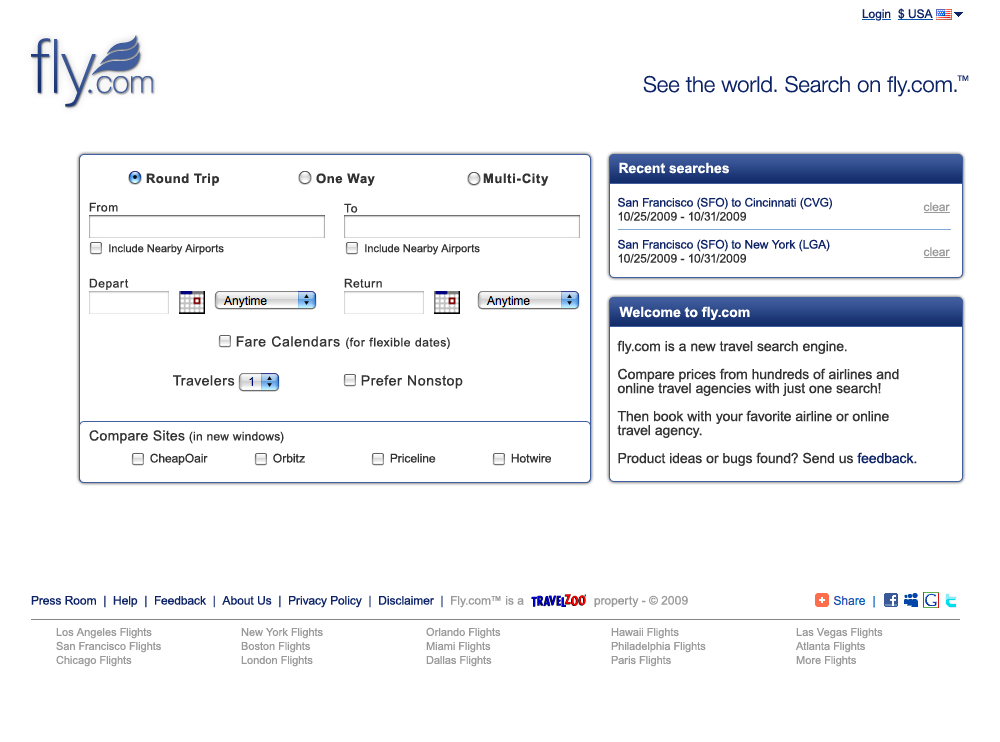The height and width of the screenshot is (742, 1000).
Task: Open Orlando Flights link
Action: pyautogui.click(x=463, y=632)
